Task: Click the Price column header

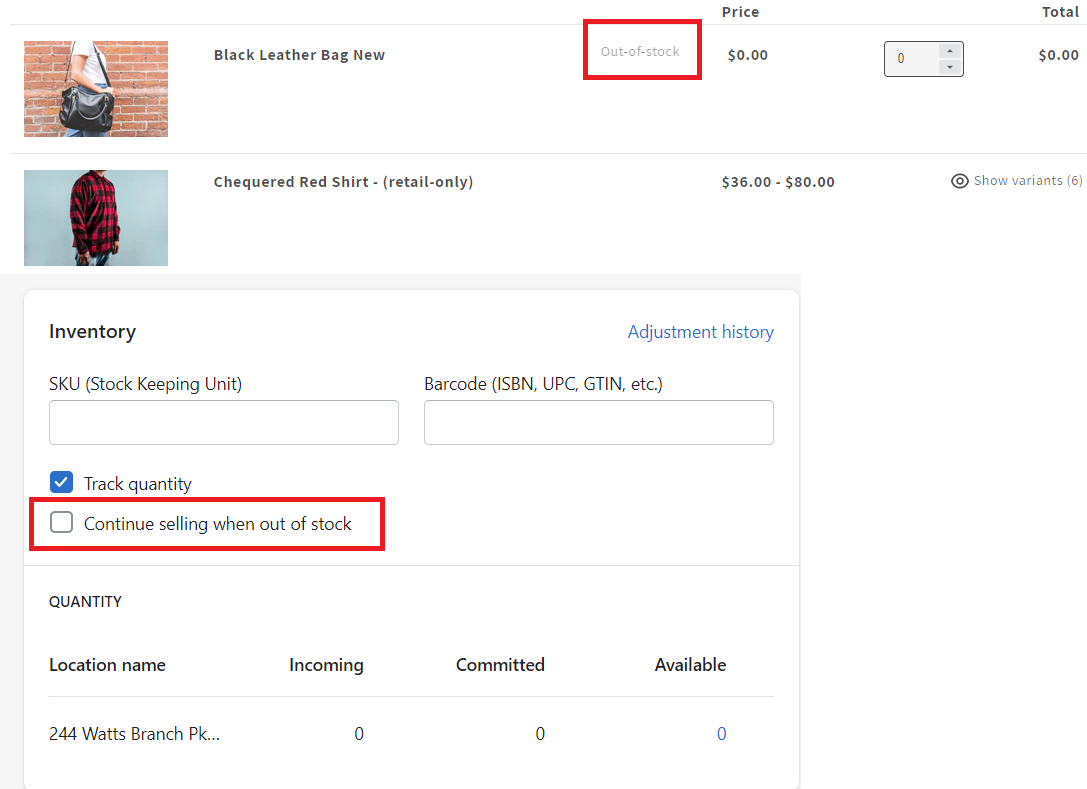Action: tap(740, 12)
